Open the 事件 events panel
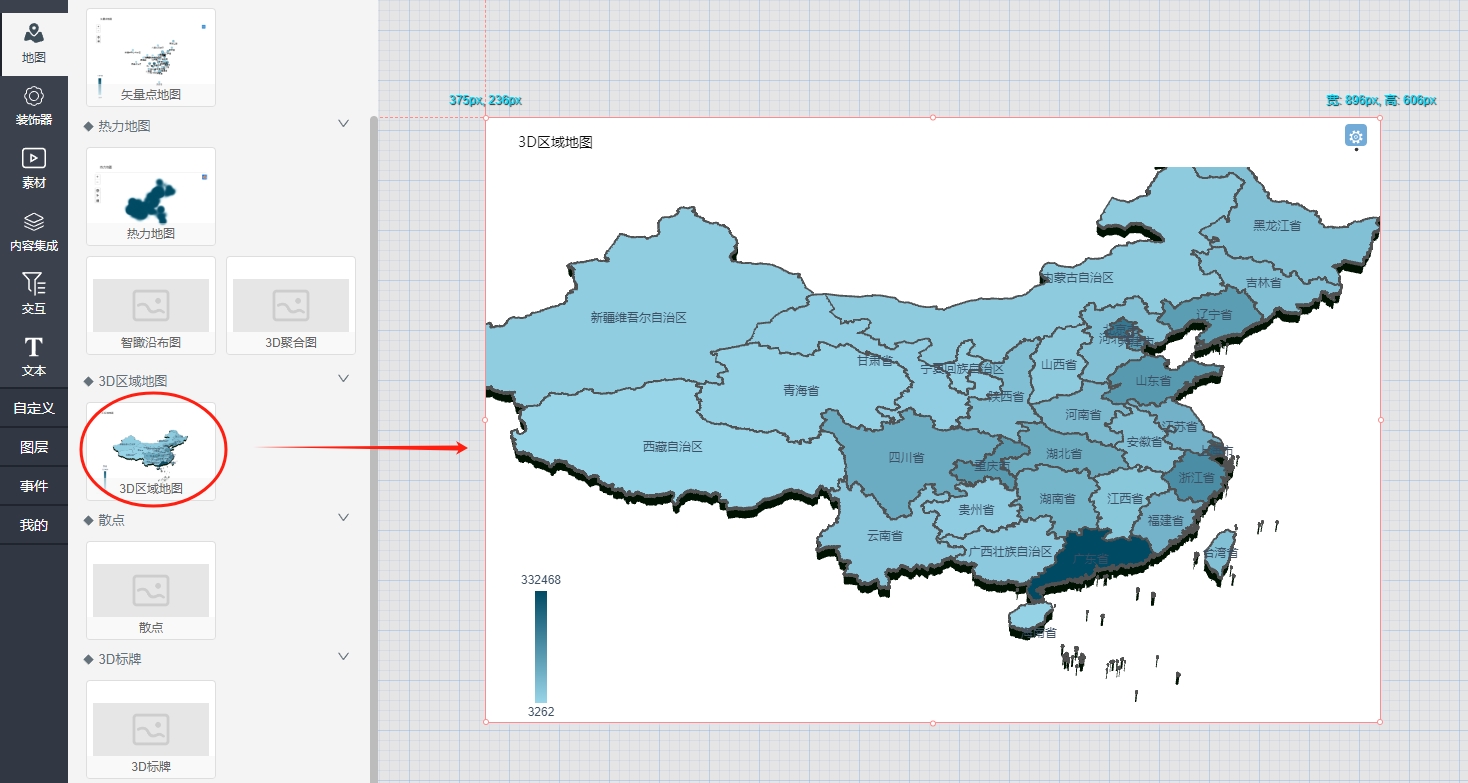Screen dimensions: 1468x783 34,486
